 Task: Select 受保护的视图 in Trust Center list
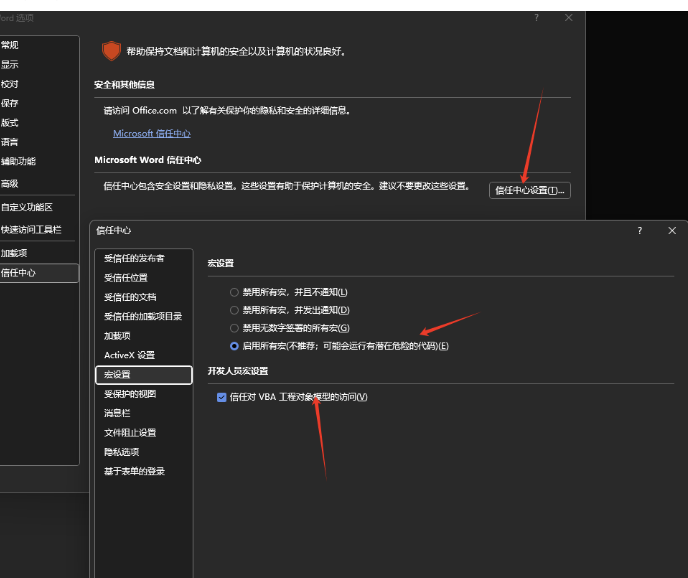coord(130,394)
